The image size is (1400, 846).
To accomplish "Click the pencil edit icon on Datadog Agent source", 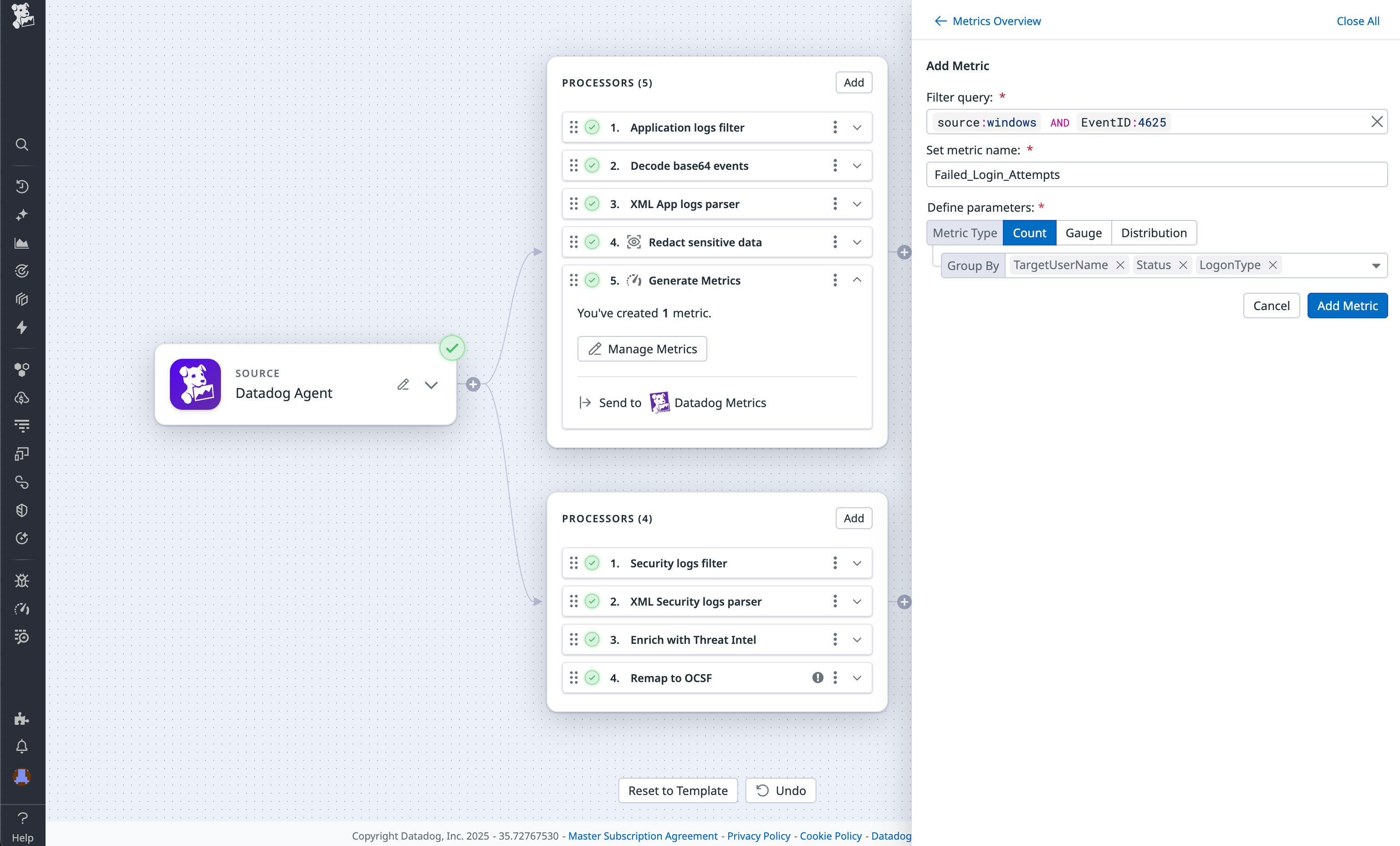I will [403, 385].
